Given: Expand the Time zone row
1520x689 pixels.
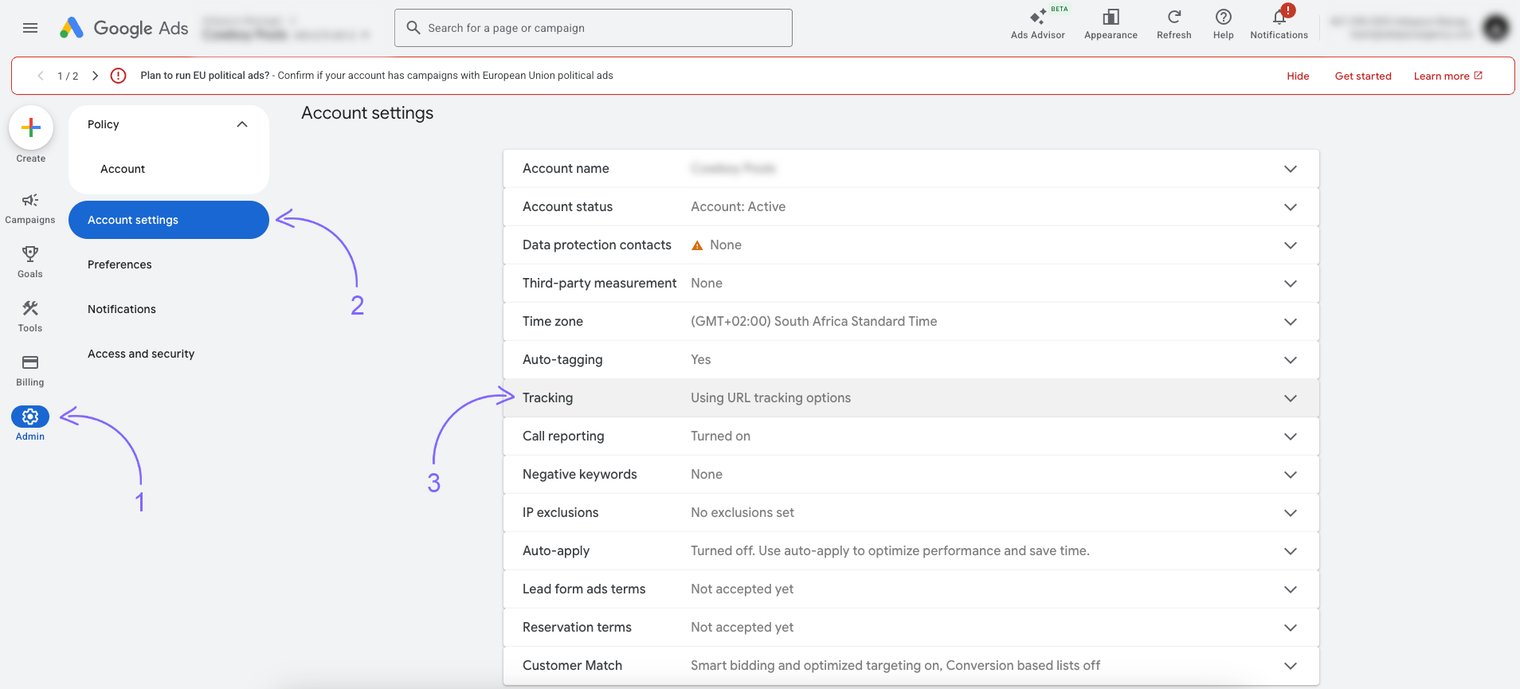Looking at the screenshot, I should pyautogui.click(x=1290, y=322).
